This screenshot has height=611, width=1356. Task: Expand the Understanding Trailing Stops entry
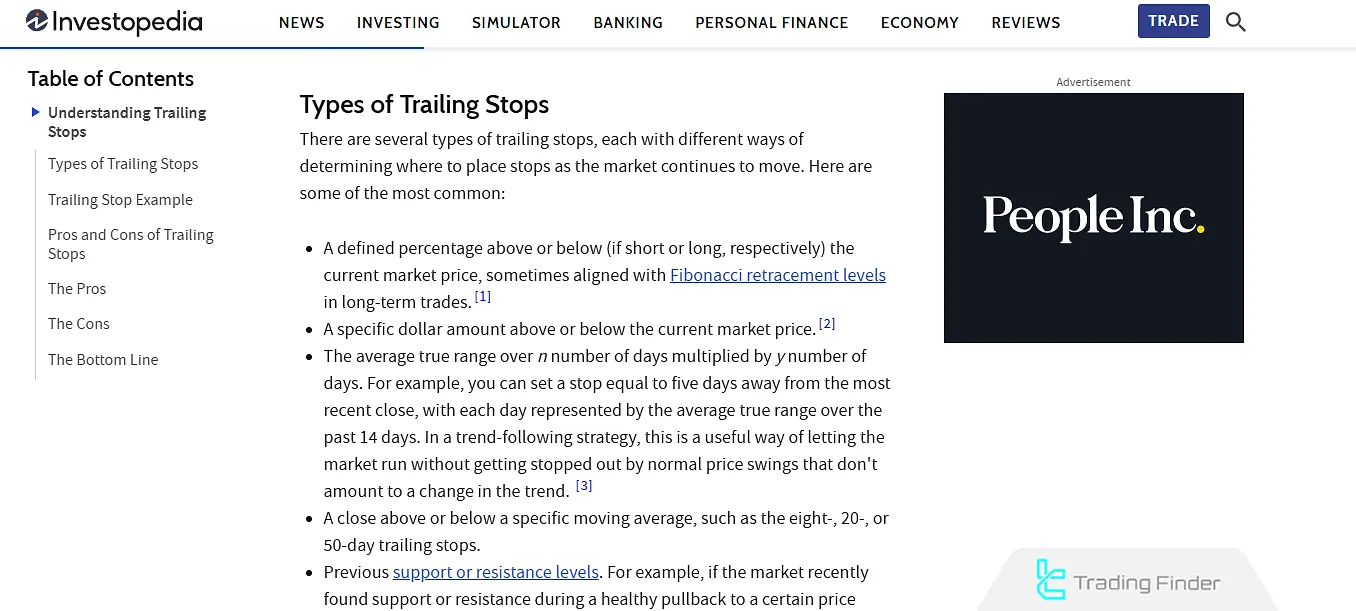point(126,122)
